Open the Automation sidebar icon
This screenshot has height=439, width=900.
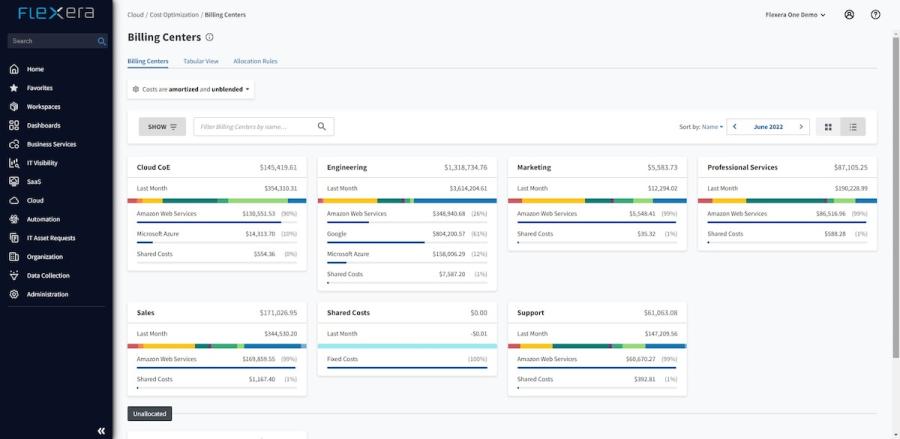pos(14,219)
